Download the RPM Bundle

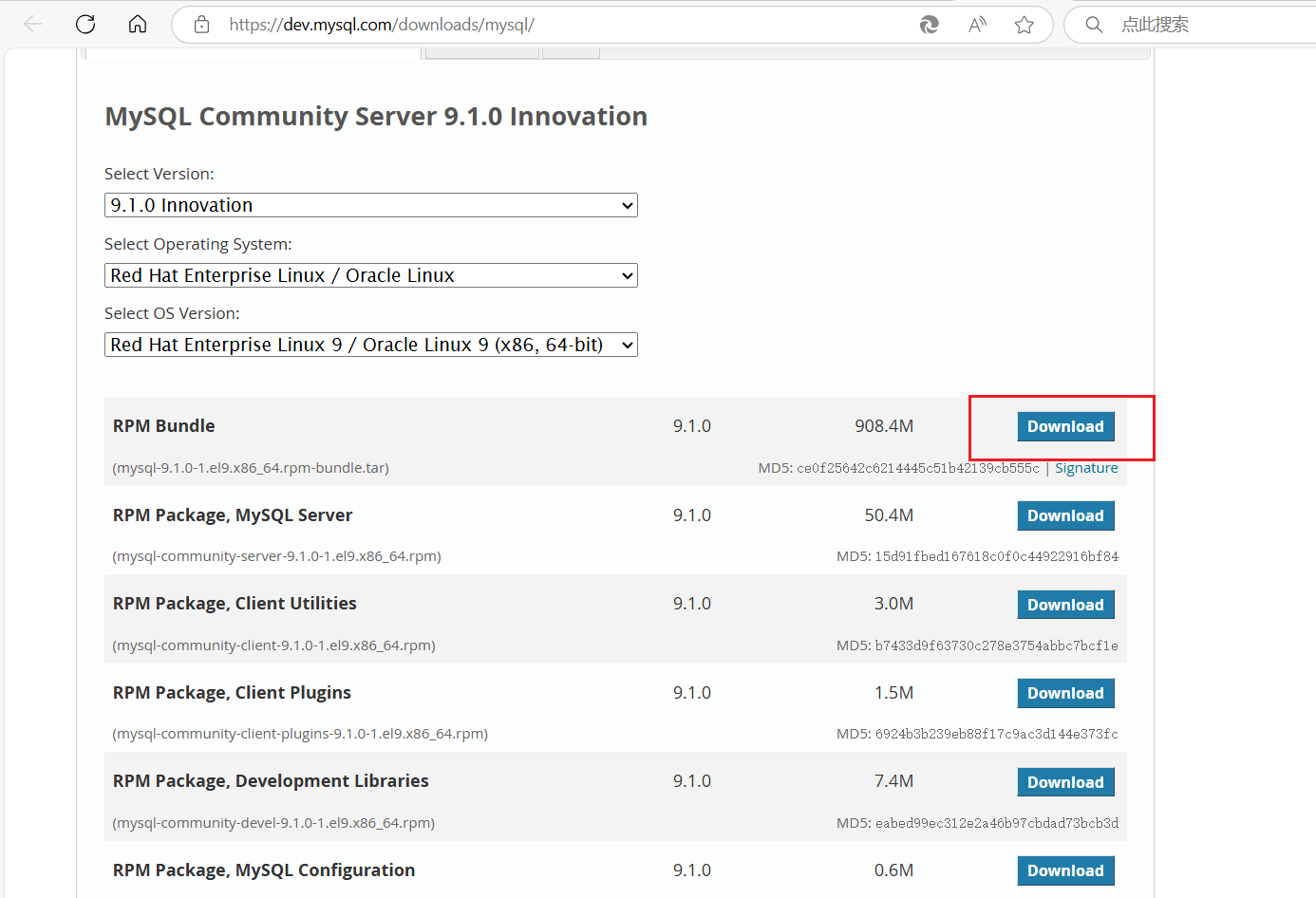[x=1065, y=426]
